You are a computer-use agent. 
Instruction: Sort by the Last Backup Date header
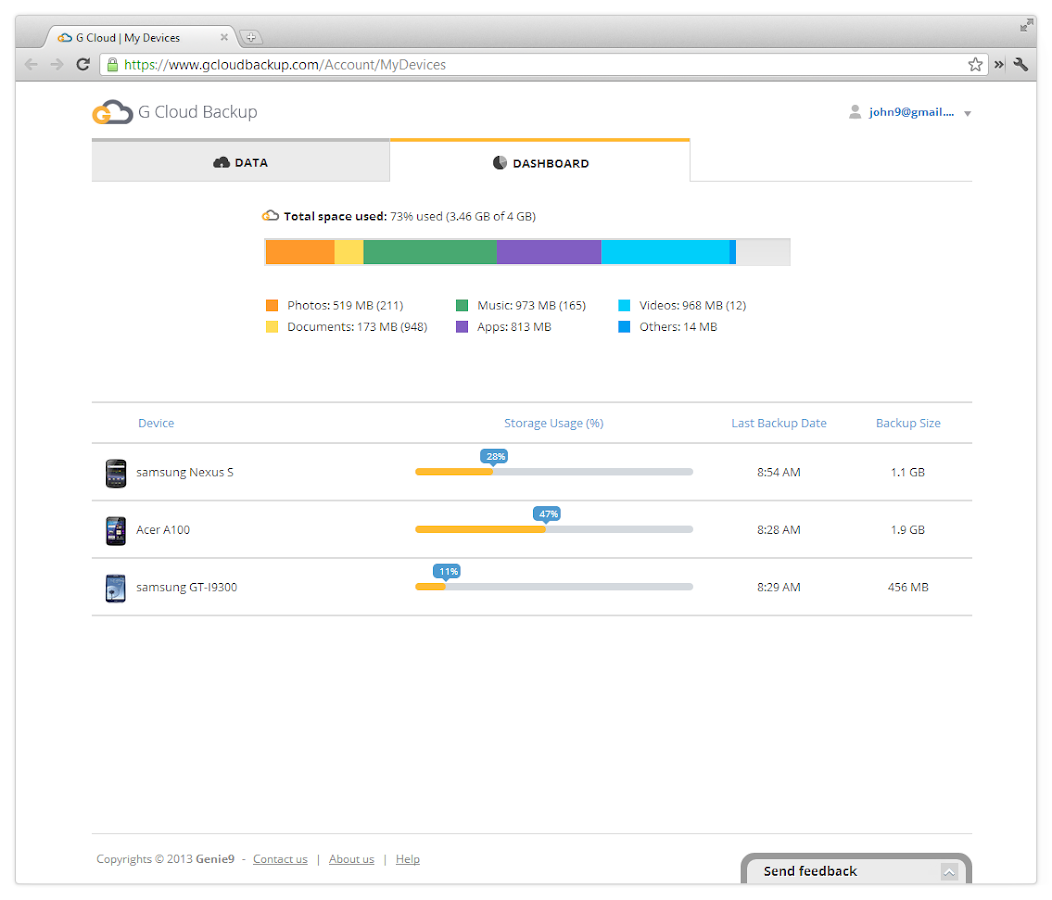click(779, 423)
